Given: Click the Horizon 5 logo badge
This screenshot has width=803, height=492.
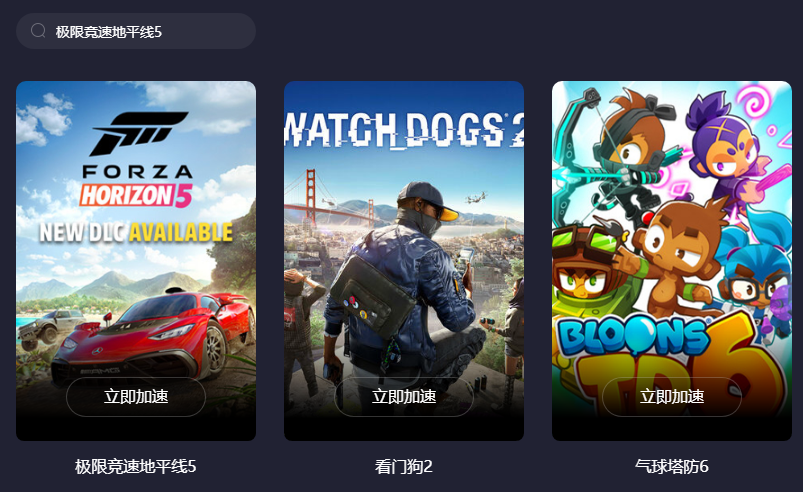Looking at the screenshot, I should pos(136,195).
